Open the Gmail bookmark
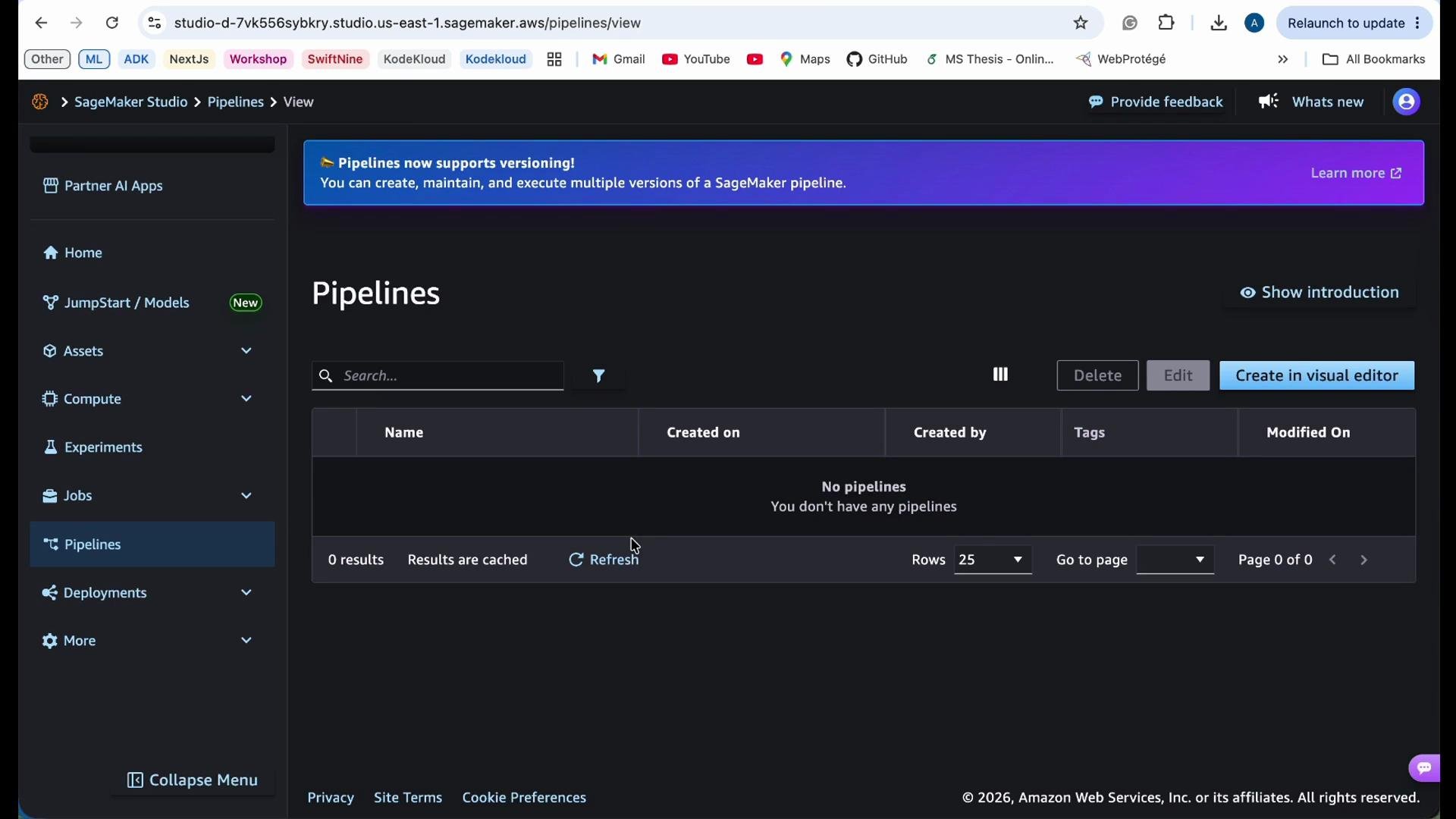Screen dimensions: 1456x819 pos(619,59)
